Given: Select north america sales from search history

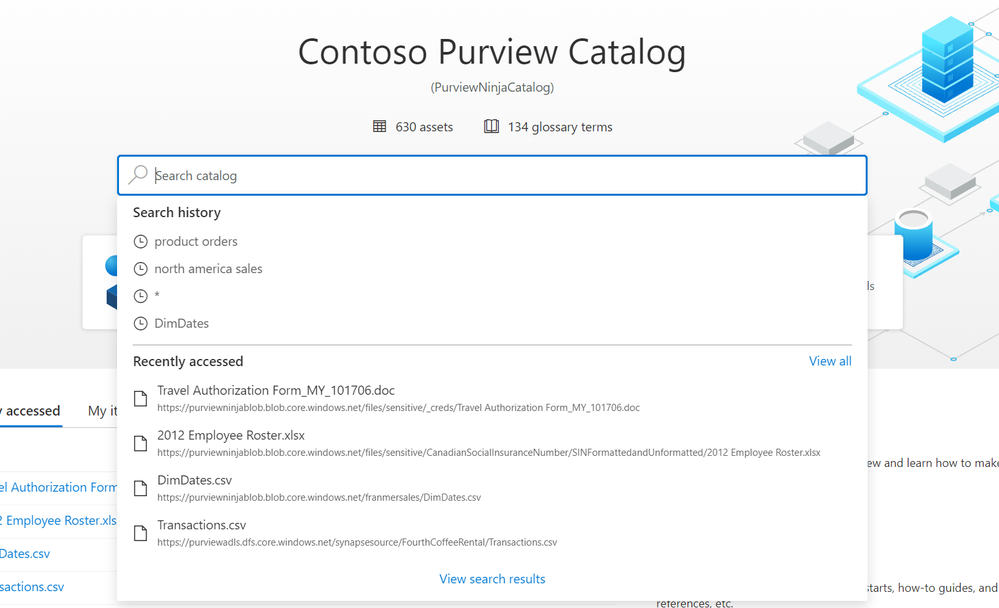Looking at the screenshot, I should 208,269.
